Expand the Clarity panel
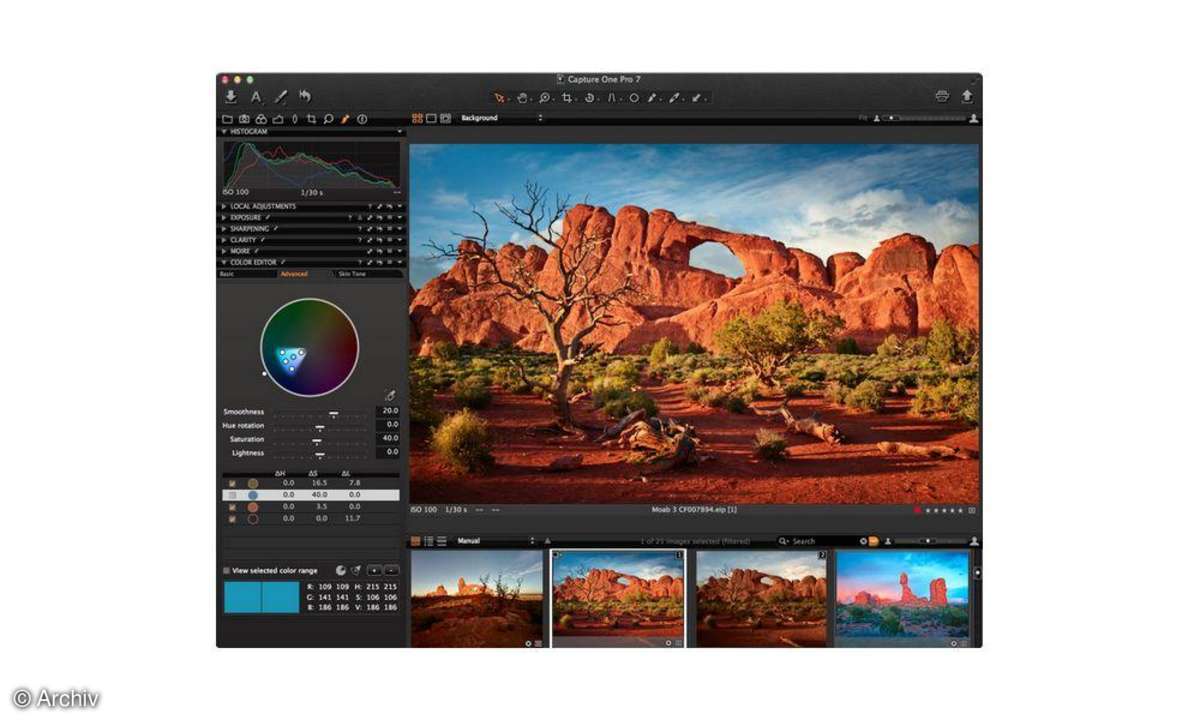 [x=224, y=240]
